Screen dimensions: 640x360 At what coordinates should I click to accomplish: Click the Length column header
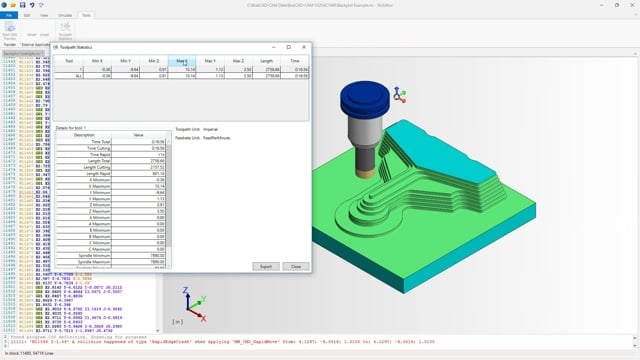click(267, 61)
